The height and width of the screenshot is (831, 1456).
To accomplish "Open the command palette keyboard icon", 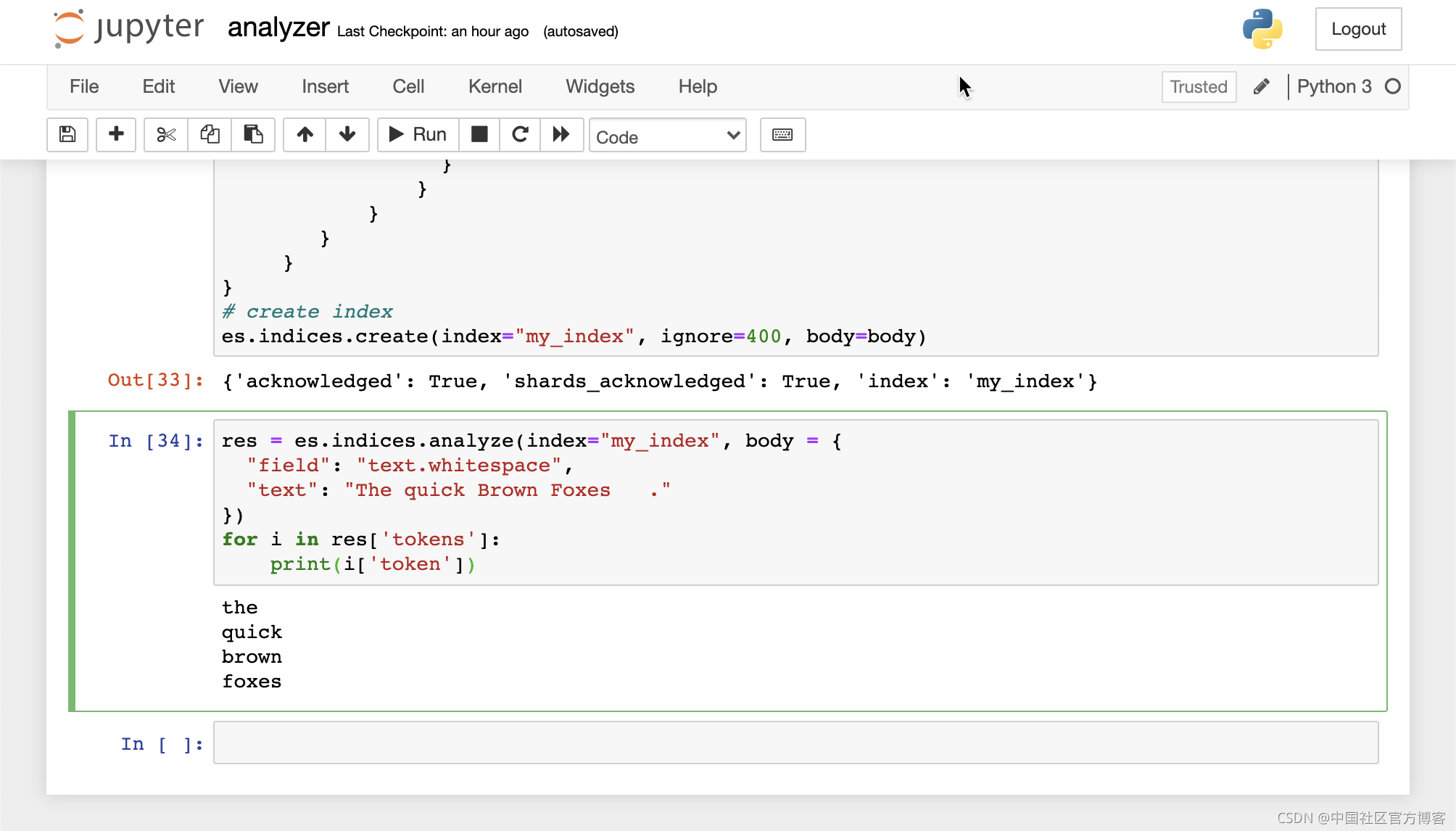I will click(x=782, y=135).
